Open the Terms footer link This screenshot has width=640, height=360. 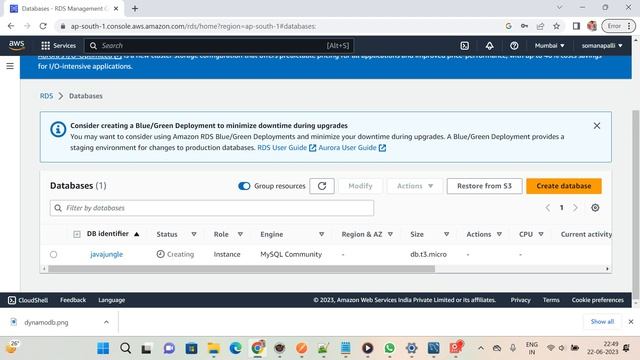click(x=551, y=300)
